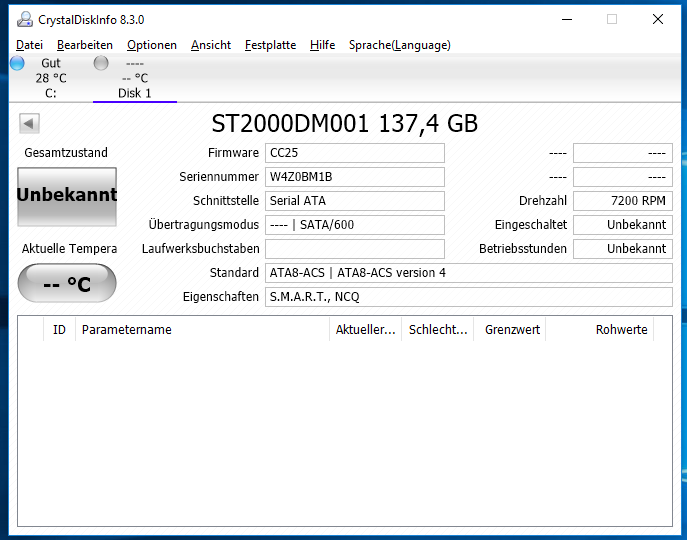Click the Aktuelle Tempera label
687x540 pixels.
pyautogui.click(x=69, y=249)
